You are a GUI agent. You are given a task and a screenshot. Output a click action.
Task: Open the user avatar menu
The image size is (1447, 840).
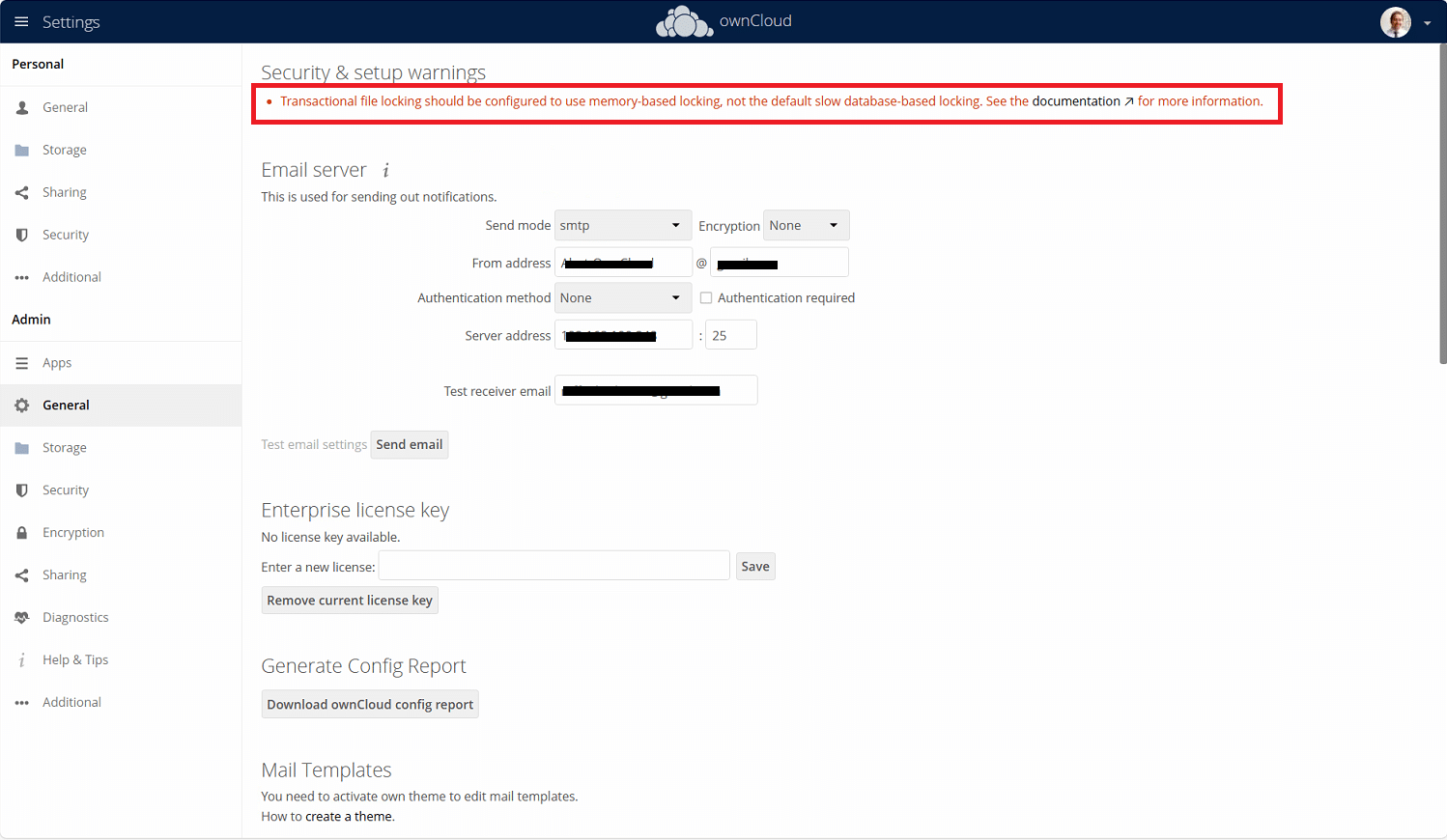tap(1395, 22)
